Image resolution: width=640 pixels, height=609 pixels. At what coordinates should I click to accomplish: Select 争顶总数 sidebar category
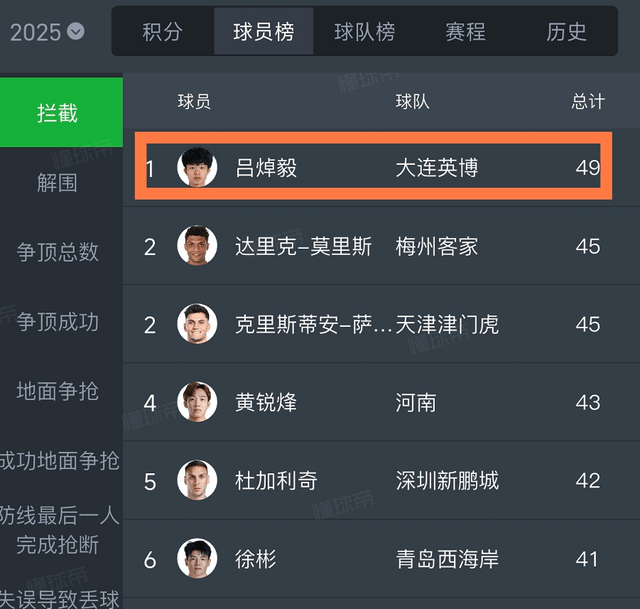pos(58,252)
